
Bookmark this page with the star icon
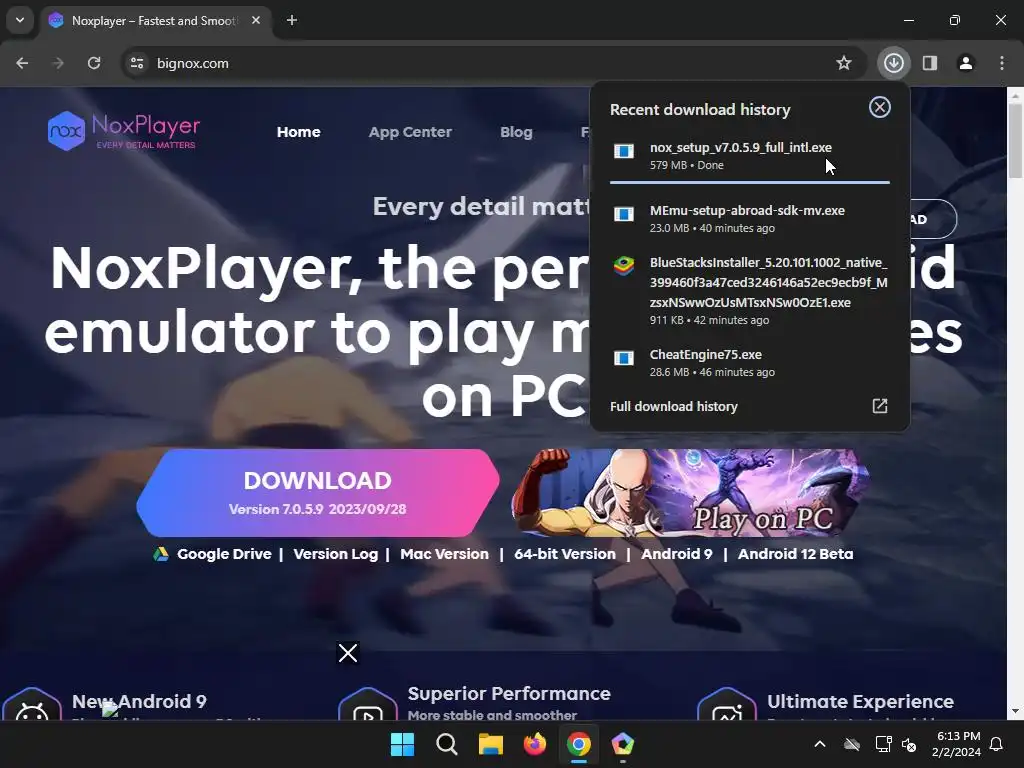point(844,63)
